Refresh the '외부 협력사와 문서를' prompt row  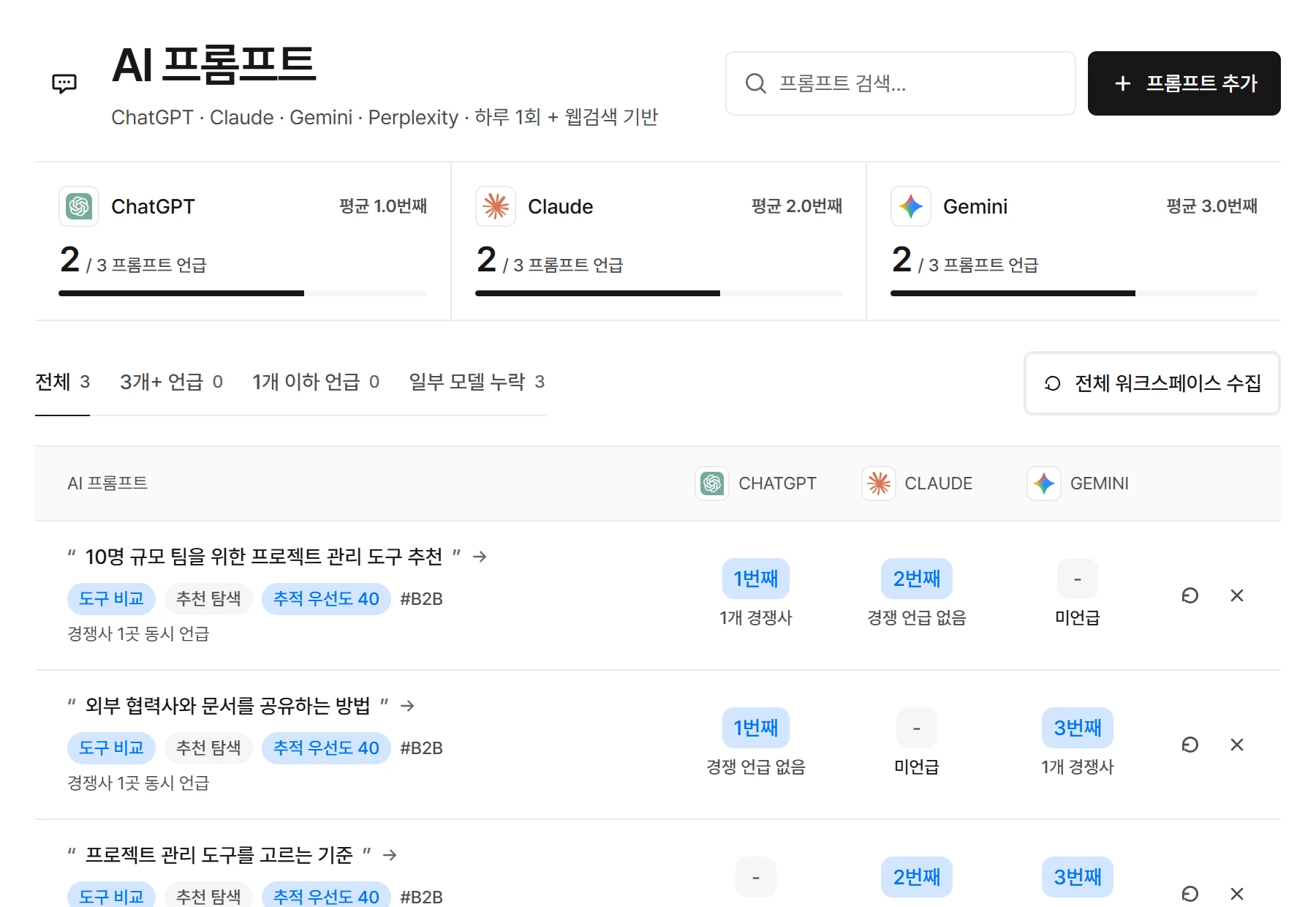tap(1190, 745)
